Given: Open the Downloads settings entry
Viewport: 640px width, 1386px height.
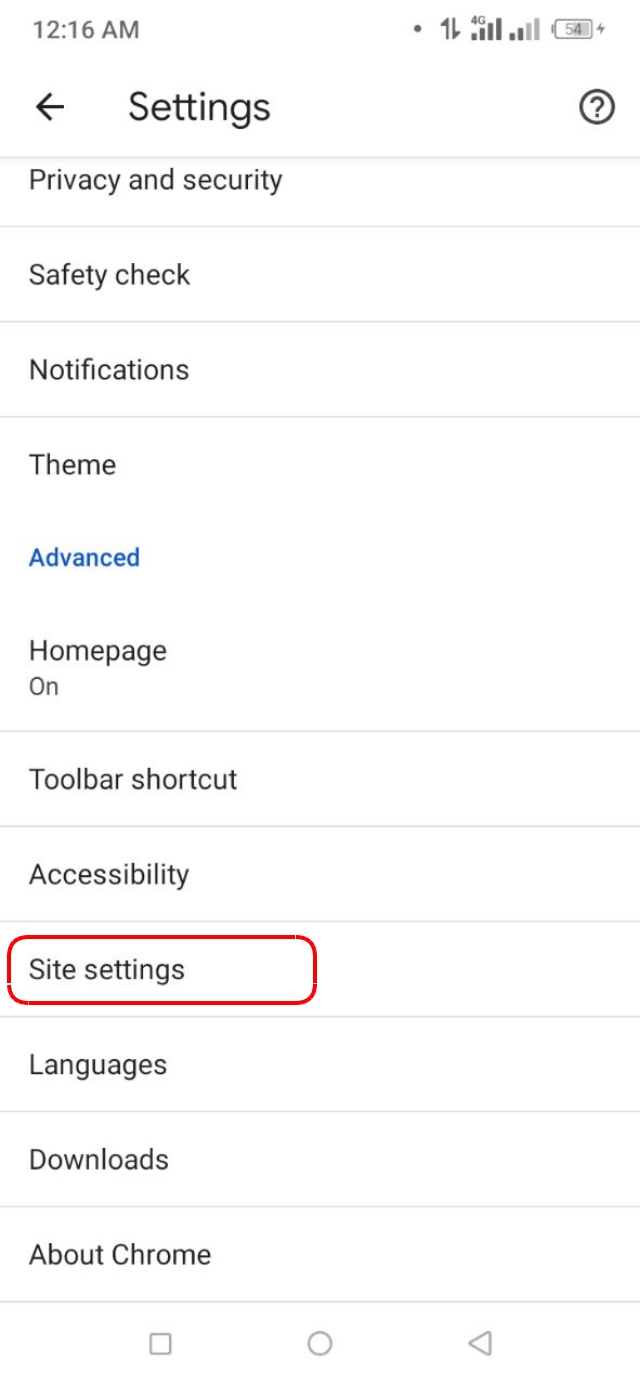Looking at the screenshot, I should 99,1159.
